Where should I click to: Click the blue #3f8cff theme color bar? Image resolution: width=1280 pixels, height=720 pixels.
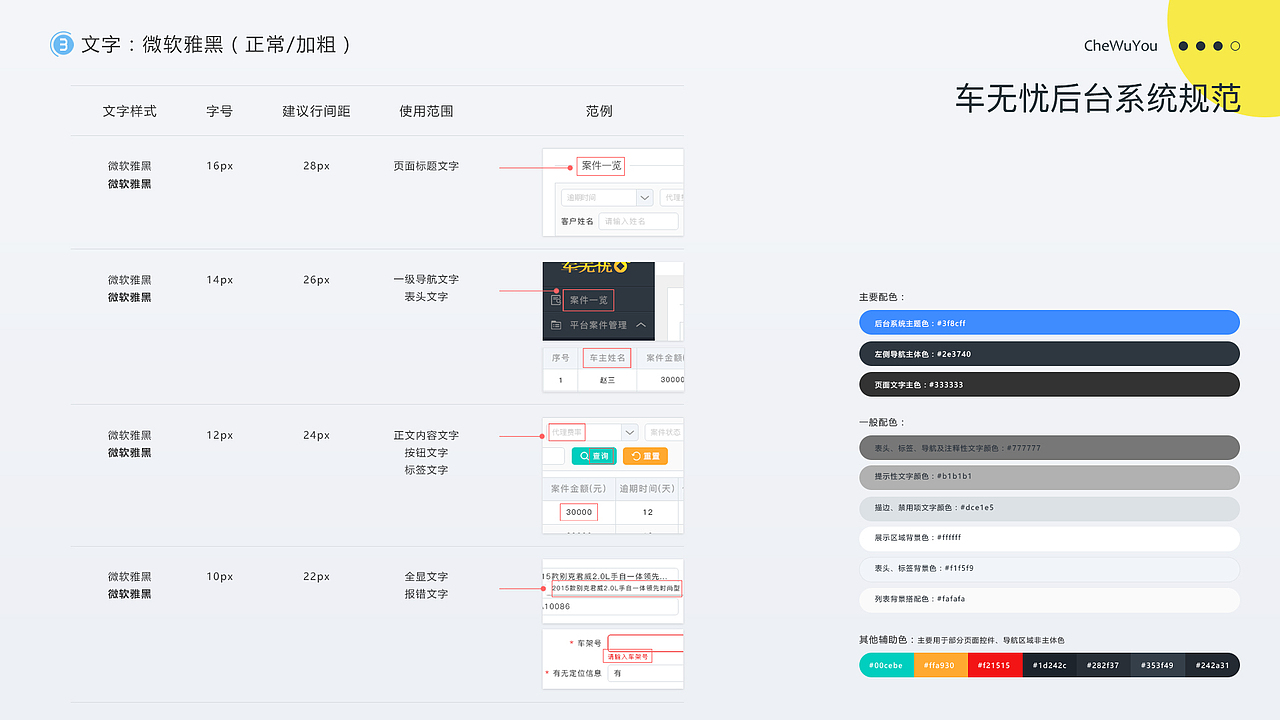pyautogui.click(x=1049, y=322)
